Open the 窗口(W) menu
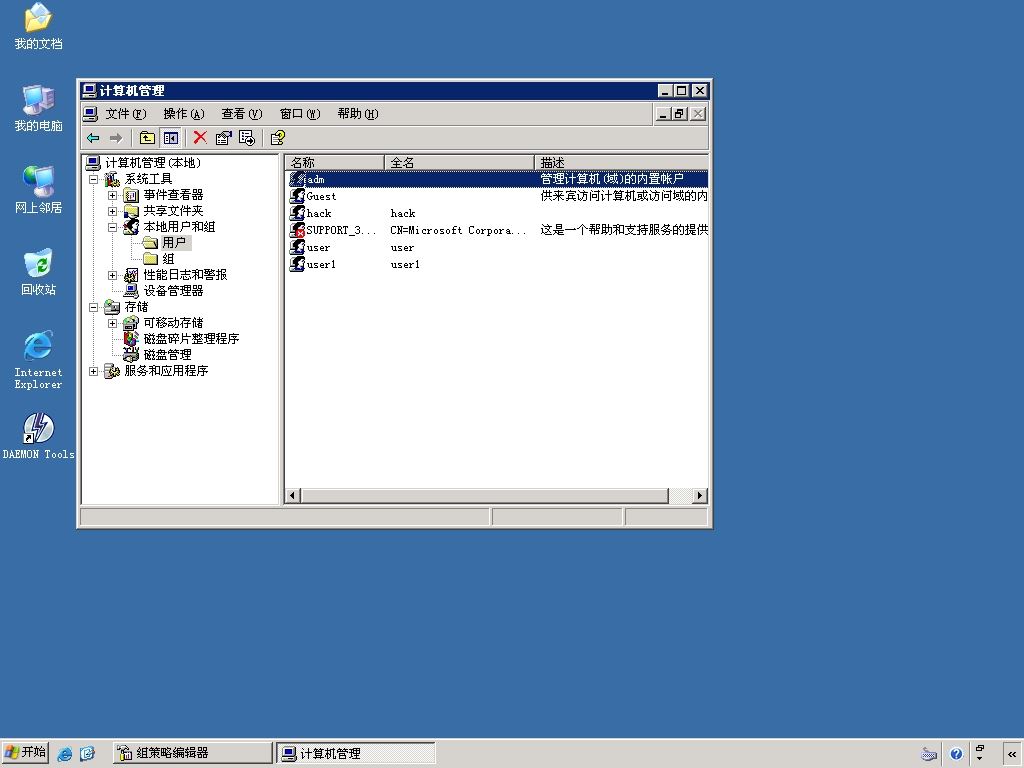The height and width of the screenshot is (768, 1024). (300, 114)
